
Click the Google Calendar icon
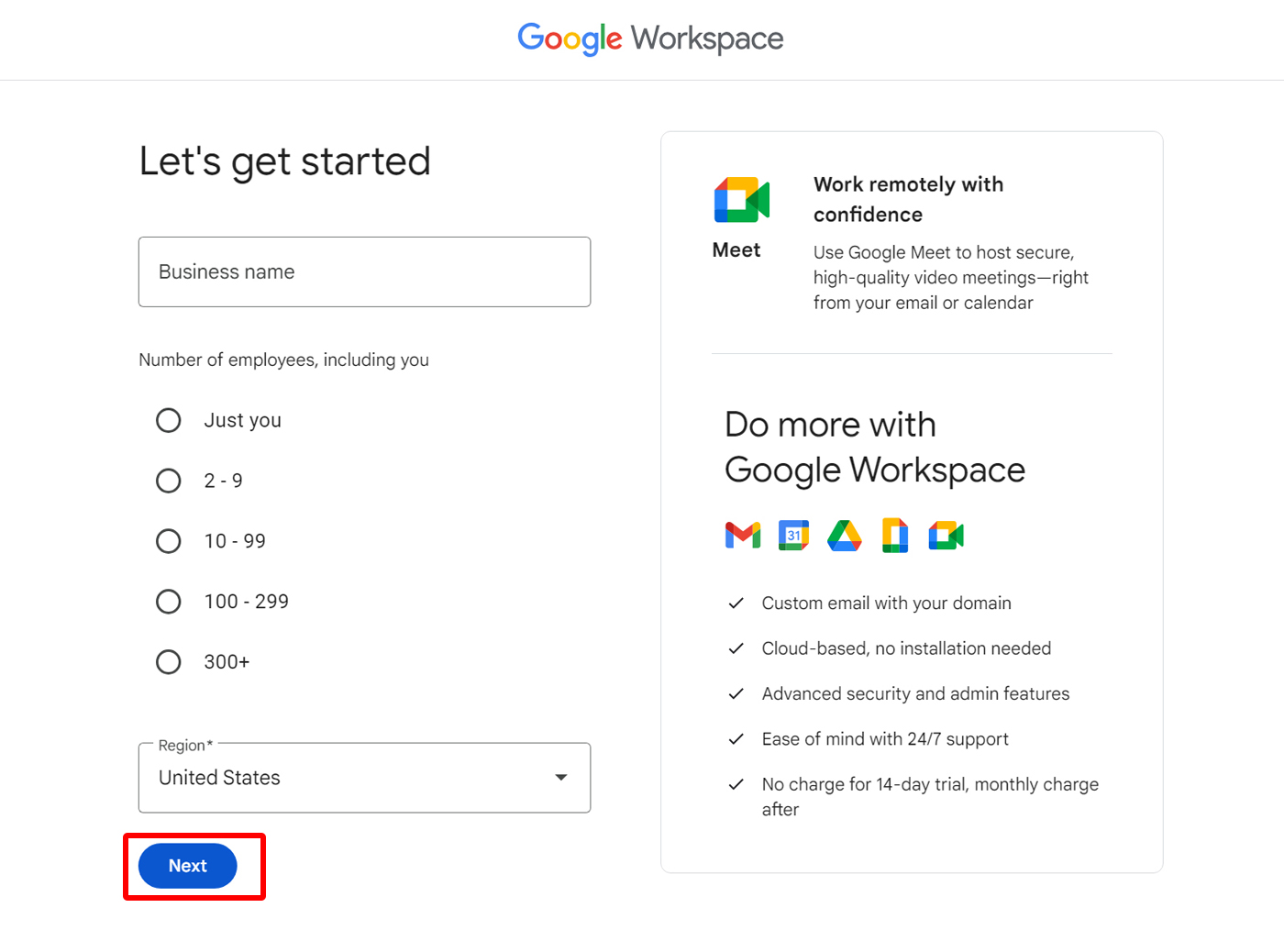coord(793,535)
